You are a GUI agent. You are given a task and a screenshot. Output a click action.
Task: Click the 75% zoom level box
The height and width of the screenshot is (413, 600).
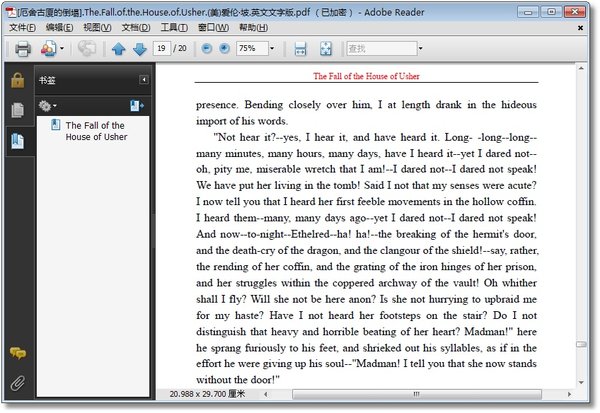click(x=251, y=49)
